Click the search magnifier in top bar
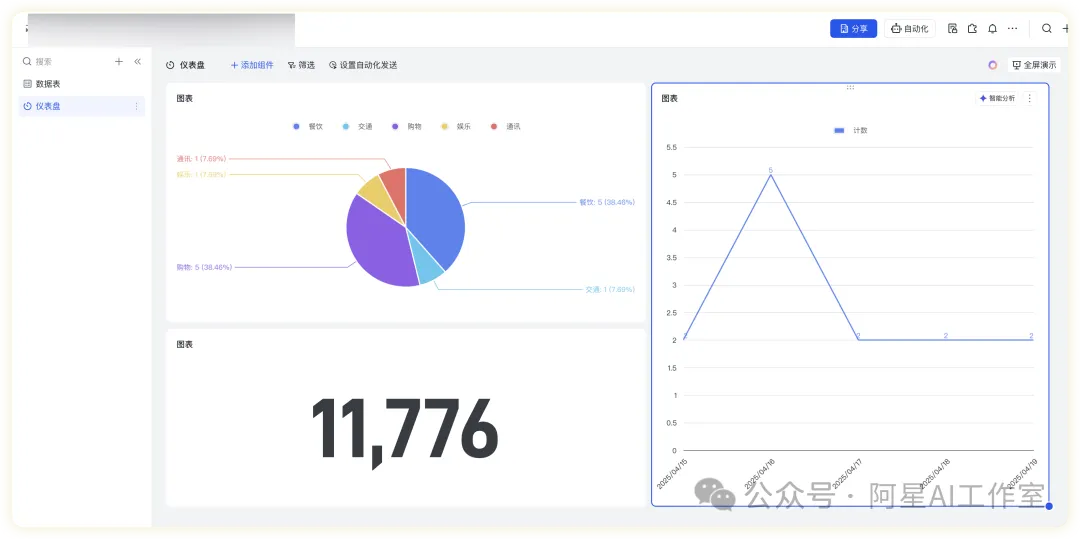Image resolution: width=1080 pixels, height=539 pixels. (x=1047, y=29)
